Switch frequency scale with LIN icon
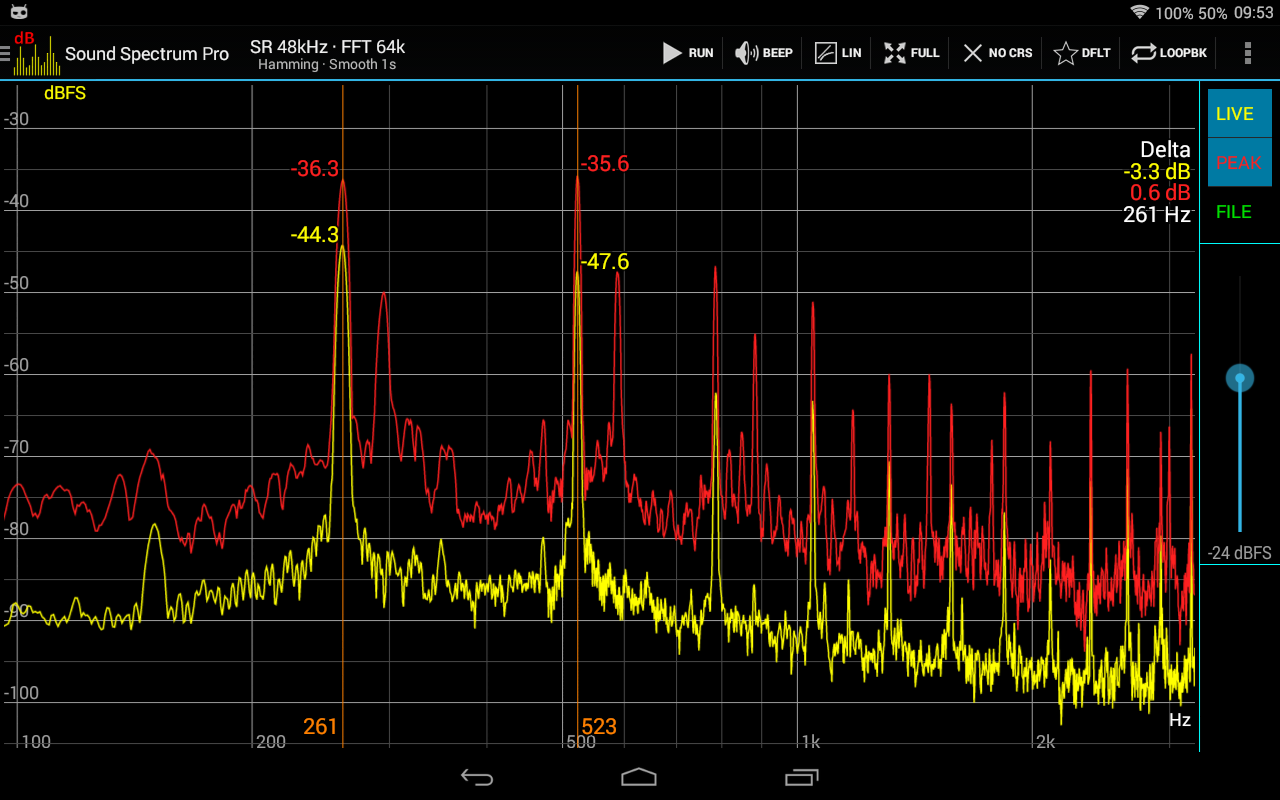Image resolution: width=1280 pixels, height=800 pixels. tap(837, 53)
